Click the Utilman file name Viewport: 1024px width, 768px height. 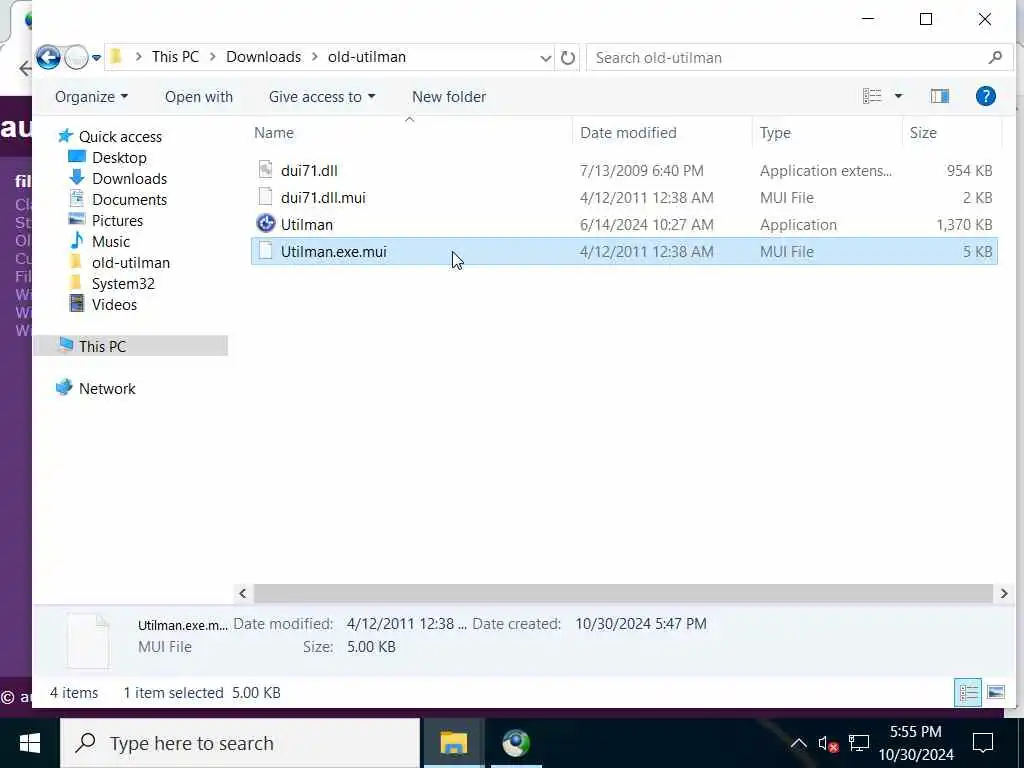(307, 225)
